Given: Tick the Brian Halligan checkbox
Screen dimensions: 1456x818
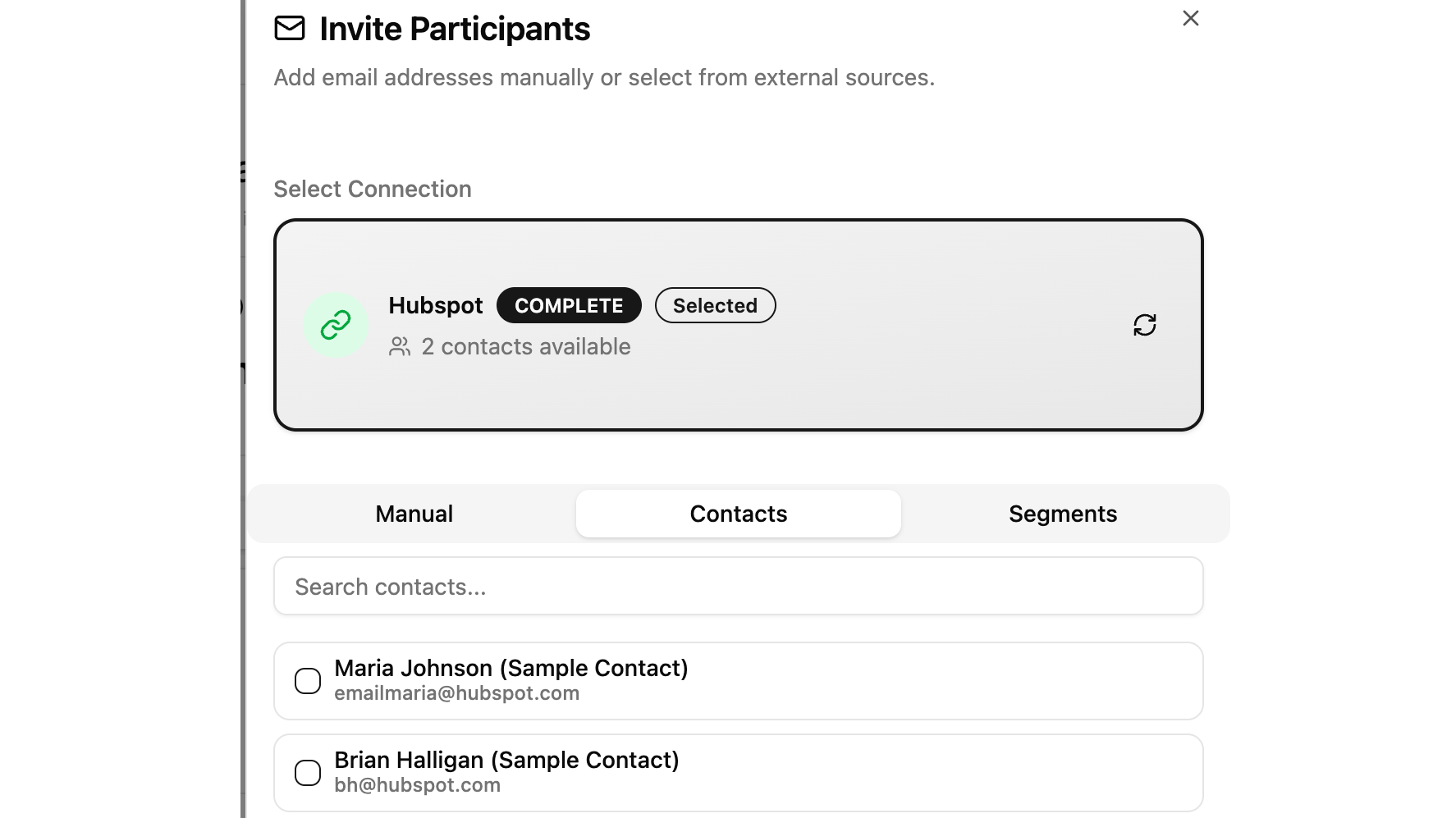Looking at the screenshot, I should (x=308, y=773).
